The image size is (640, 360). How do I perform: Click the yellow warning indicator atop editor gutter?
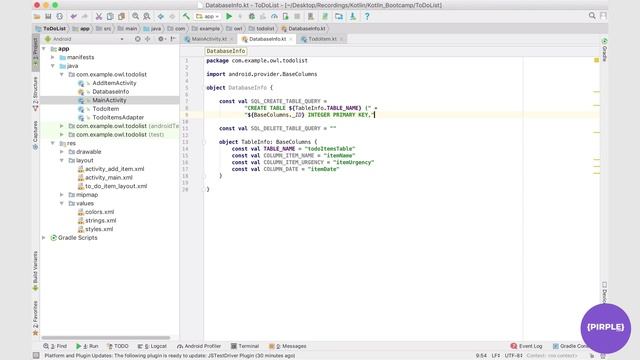coord(596,60)
